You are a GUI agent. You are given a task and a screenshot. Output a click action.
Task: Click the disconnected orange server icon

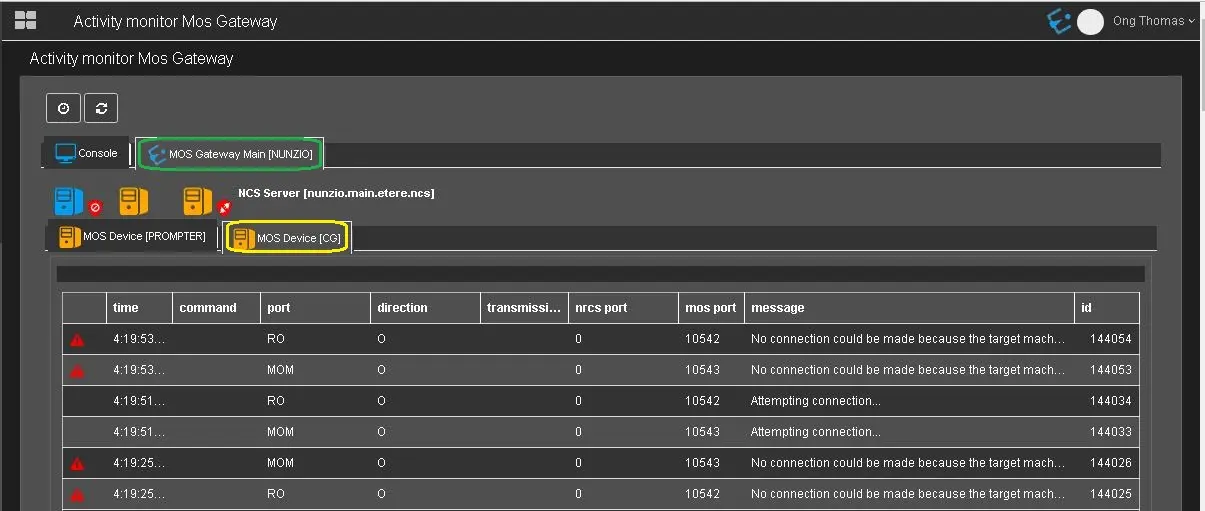click(198, 202)
